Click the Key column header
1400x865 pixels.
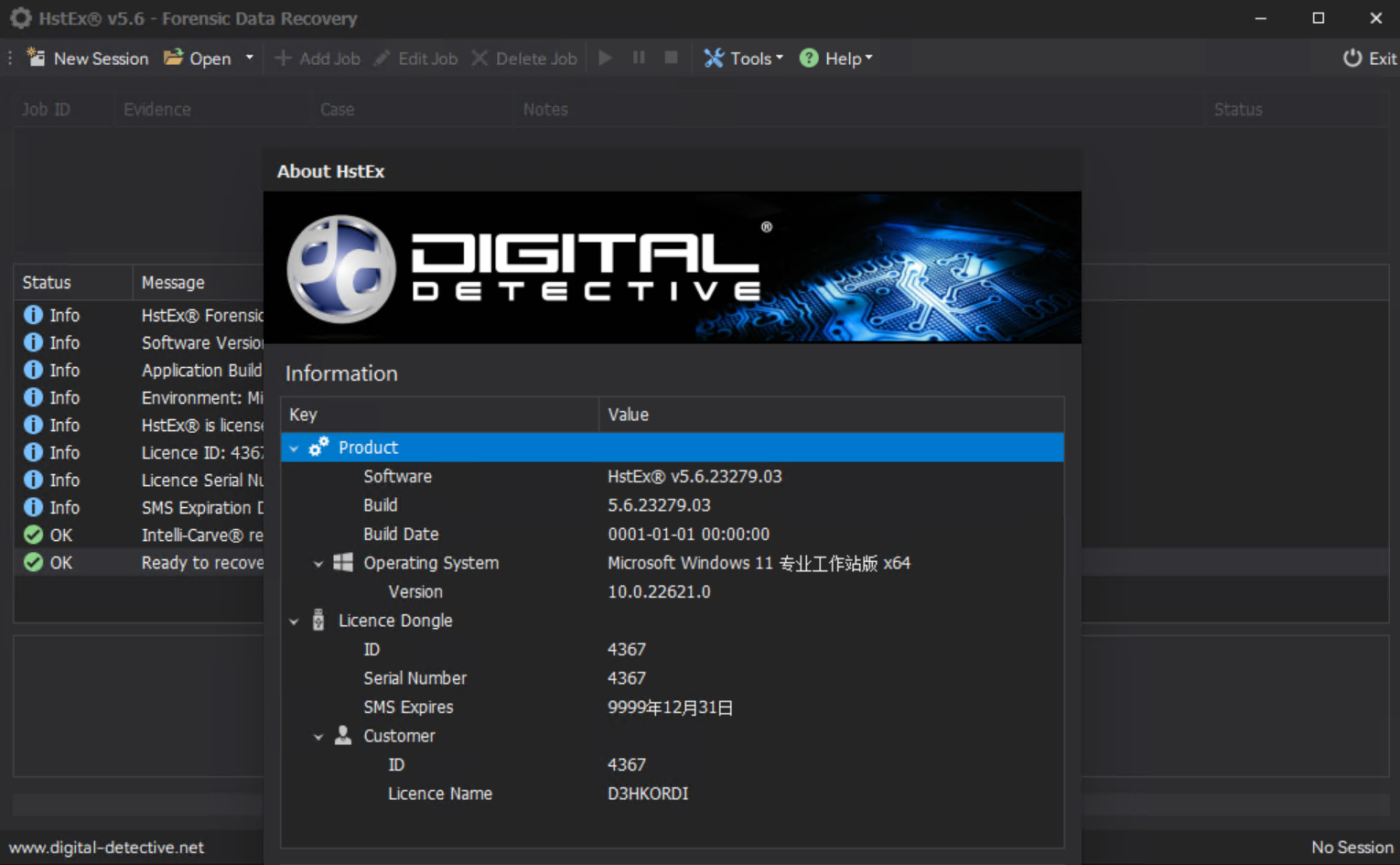(440, 415)
